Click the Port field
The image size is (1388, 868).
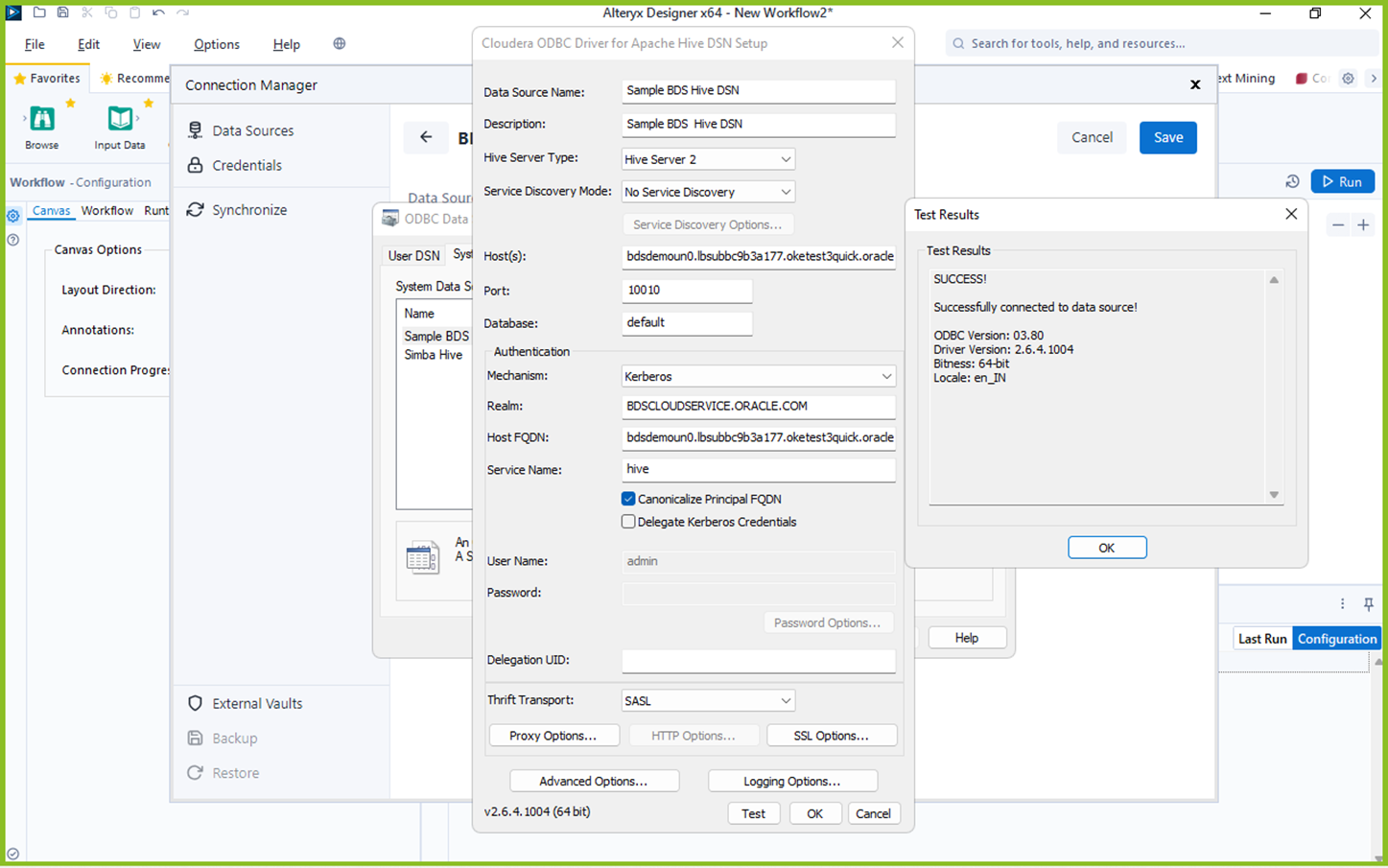coord(687,290)
